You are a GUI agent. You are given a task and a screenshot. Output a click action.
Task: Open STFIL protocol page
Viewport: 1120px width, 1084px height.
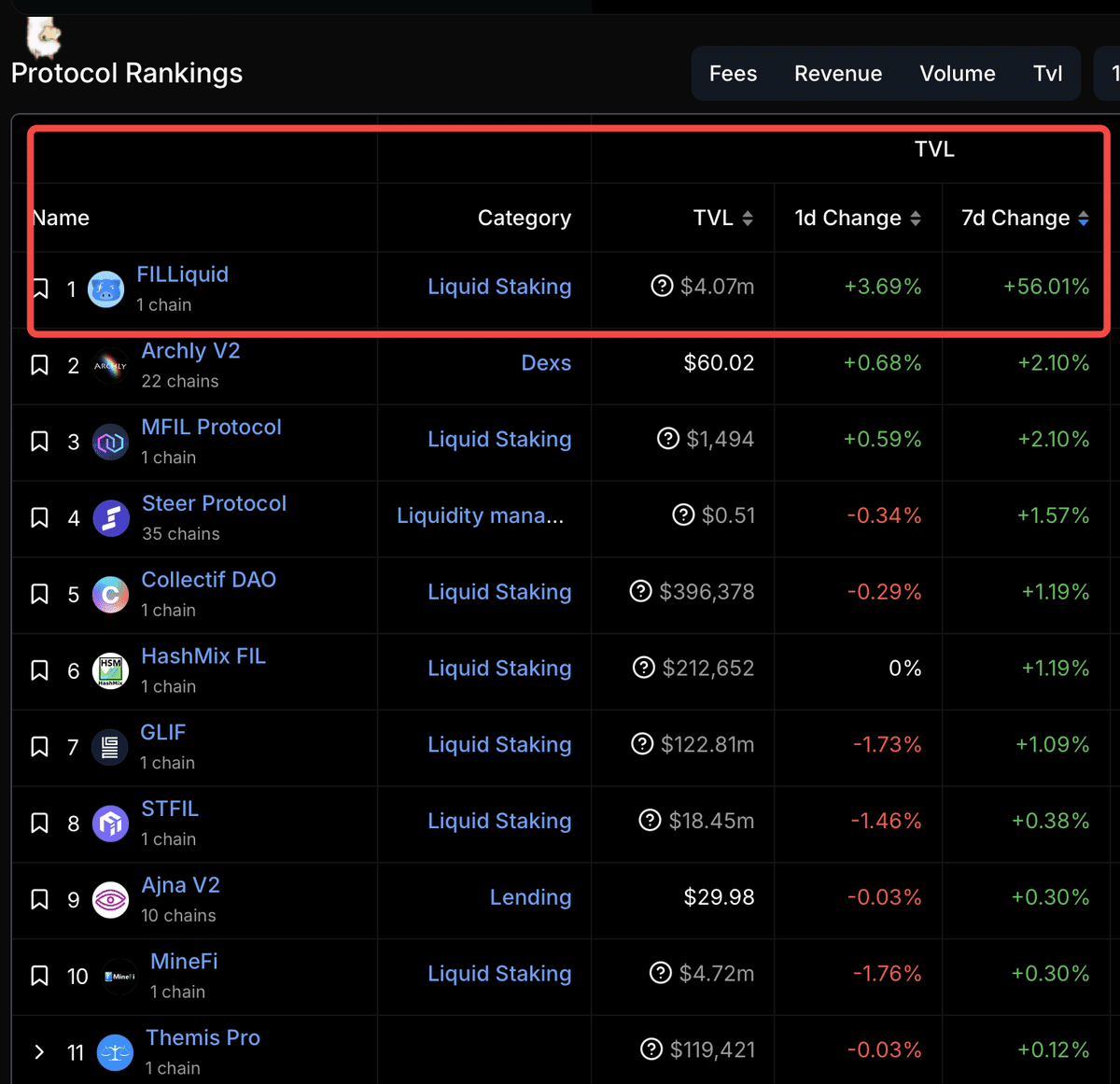[x=170, y=809]
